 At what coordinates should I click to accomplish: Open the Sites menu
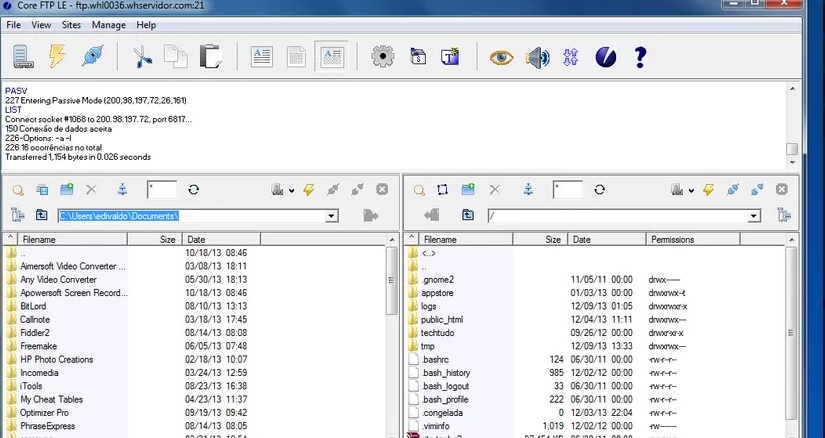71,25
